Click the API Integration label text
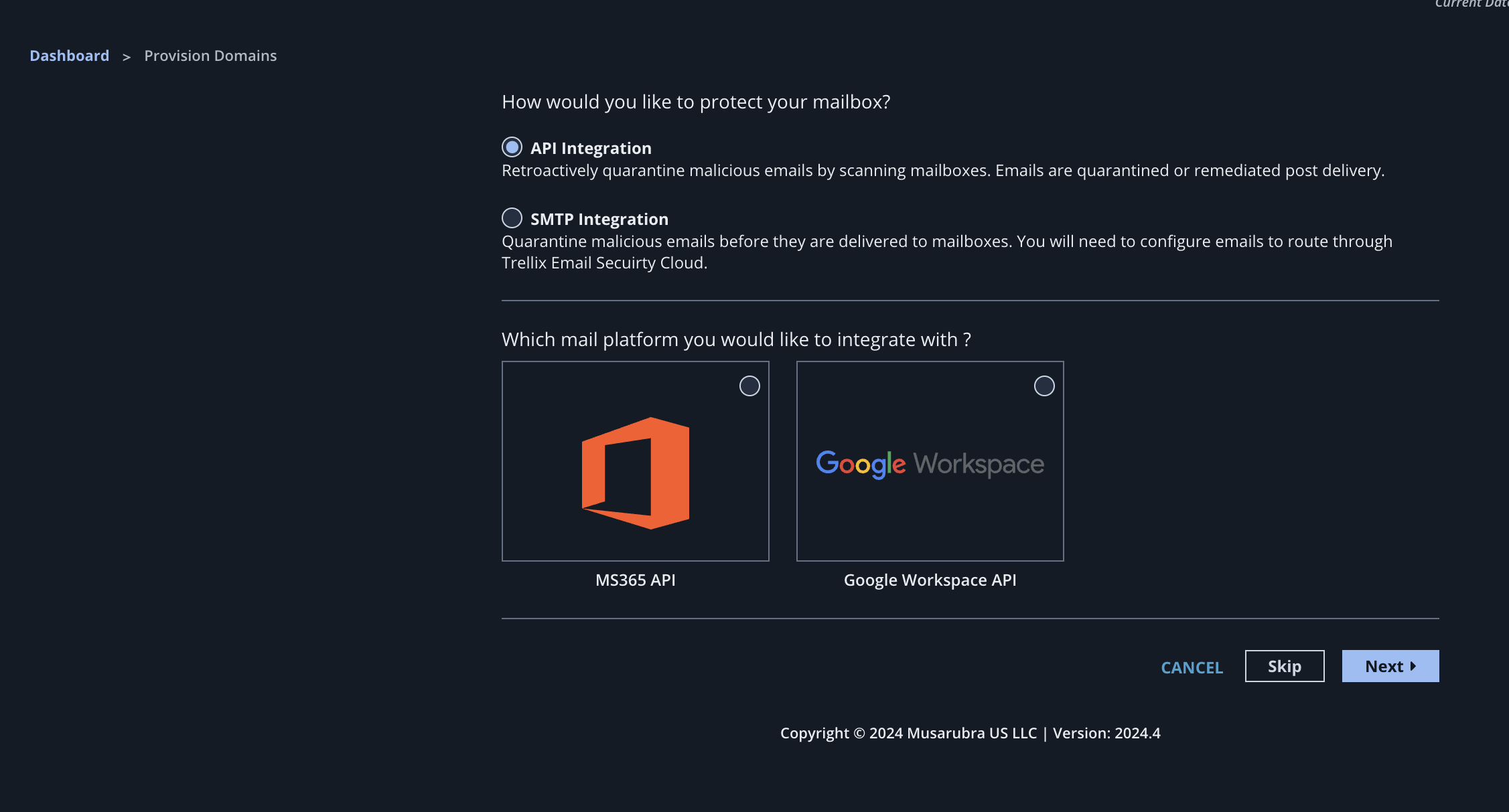The width and height of the screenshot is (1509, 812). [x=591, y=148]
